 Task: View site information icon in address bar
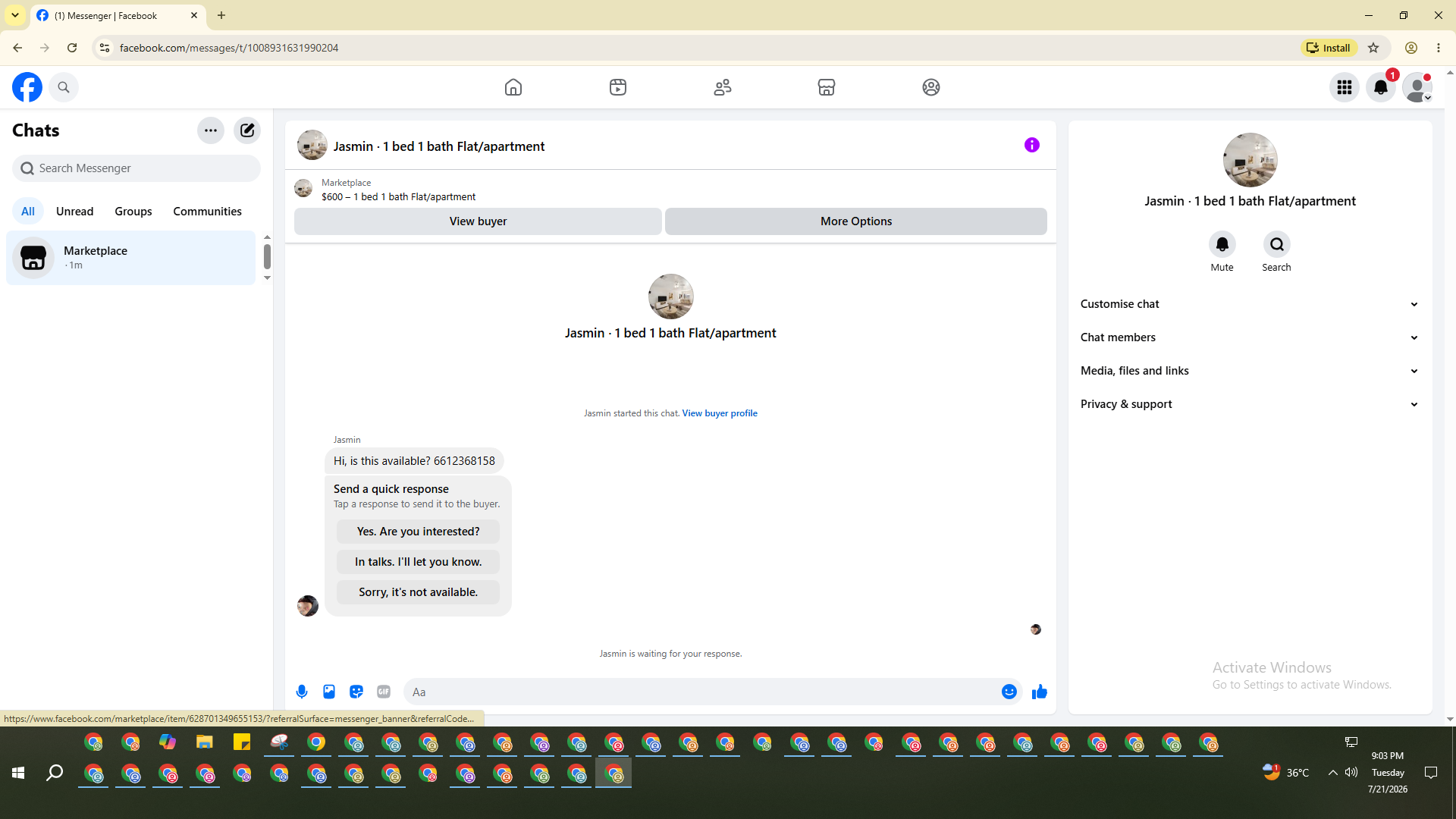click(x=105, y=48)
